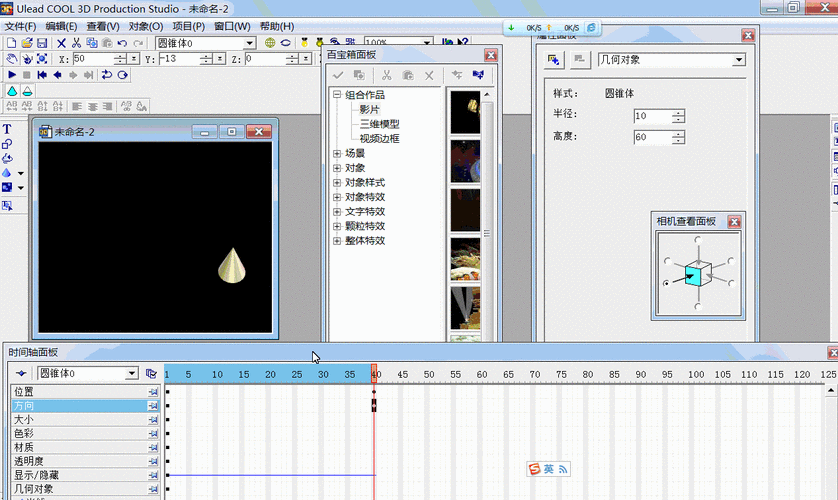Click the add keyframe icon in timeline panel
The width and height of the screenshot is (838, 500).
click(20, 374)
